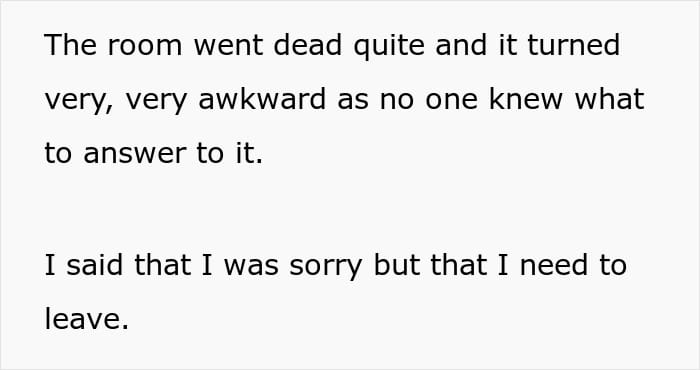Click the word "The" starting the paragraph

pyautogui.click(x=71, y=45)
